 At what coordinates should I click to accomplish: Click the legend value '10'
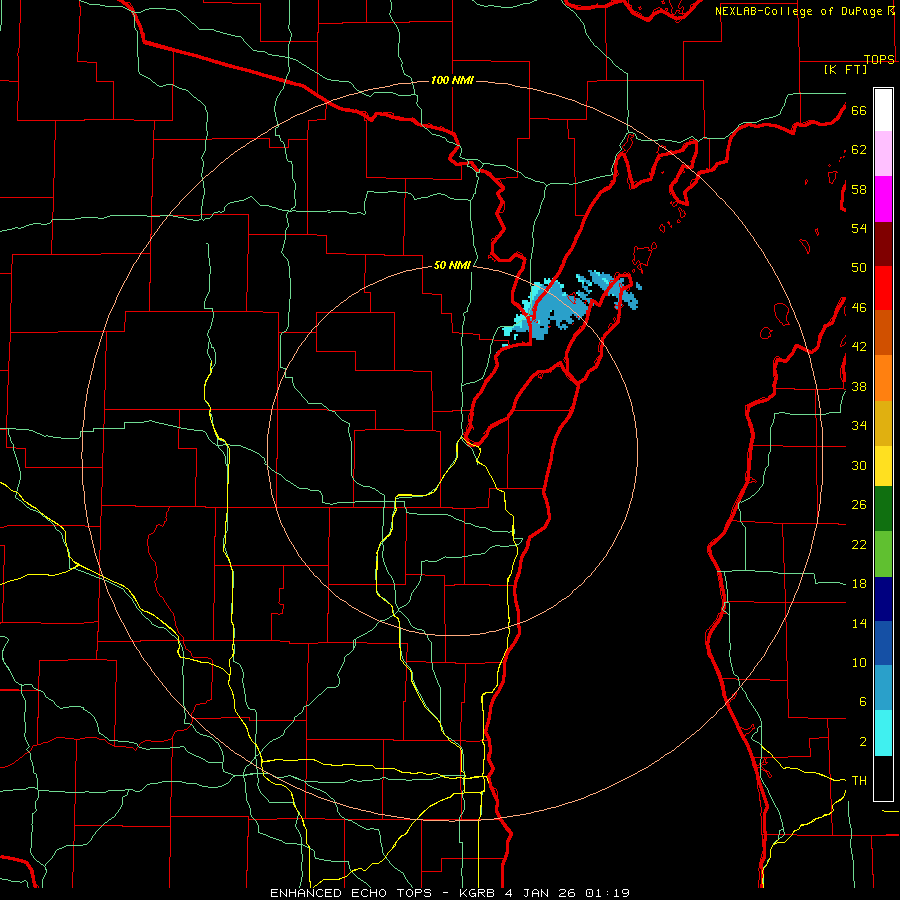click(x=859, y=663)
